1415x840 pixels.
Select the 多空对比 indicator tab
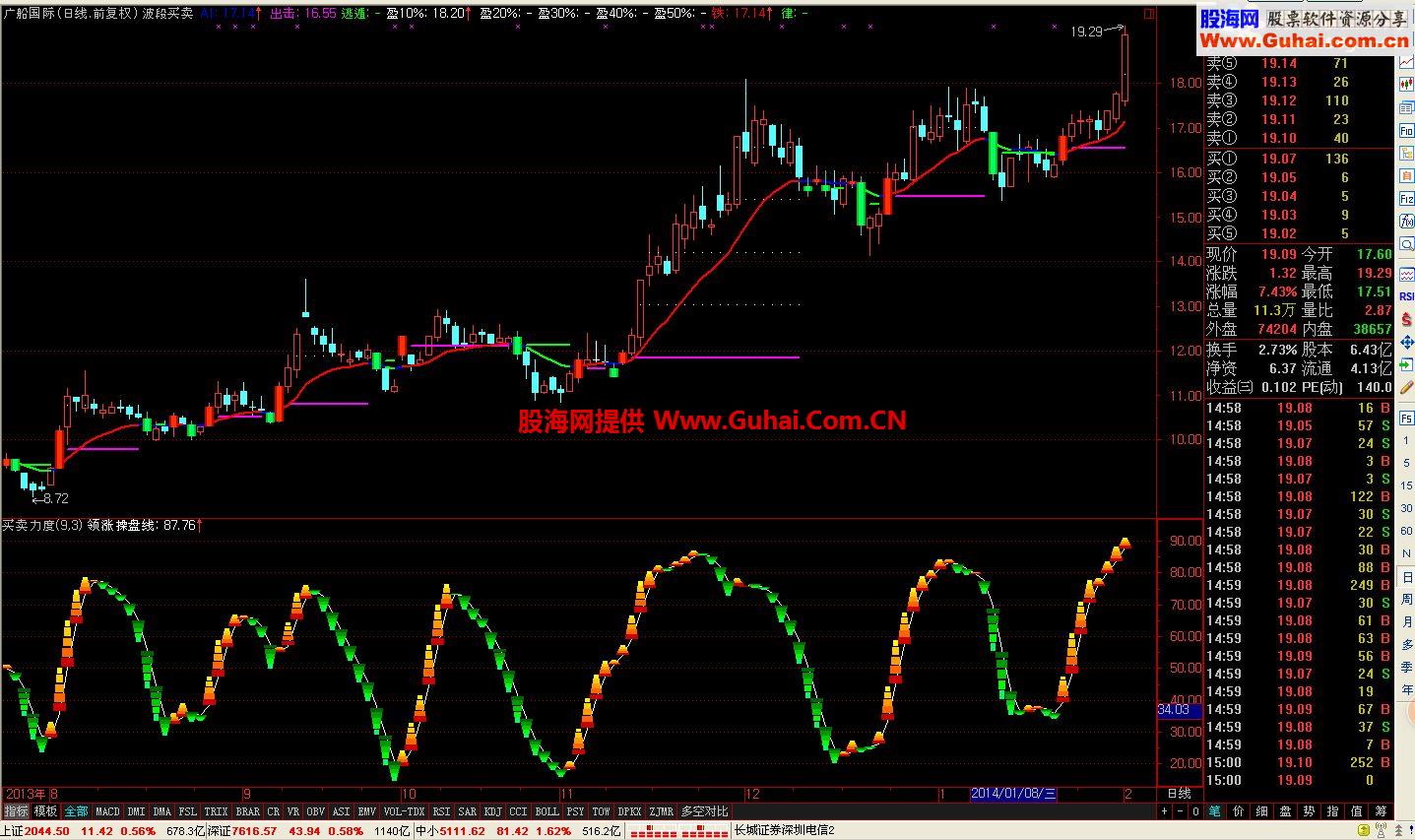coord(705,811)
